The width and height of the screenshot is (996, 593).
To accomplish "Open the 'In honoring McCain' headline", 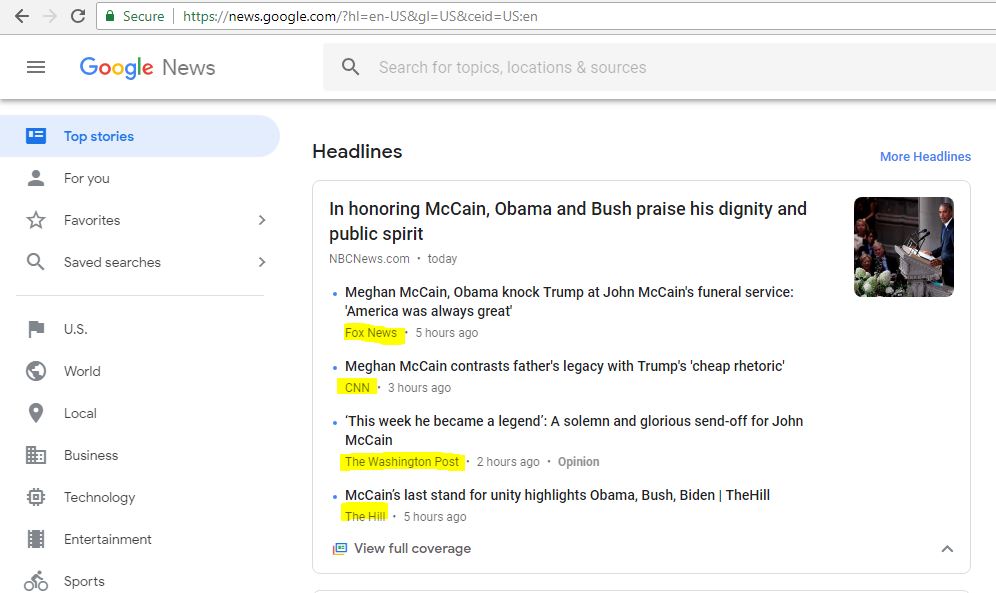I will [568, 221].
